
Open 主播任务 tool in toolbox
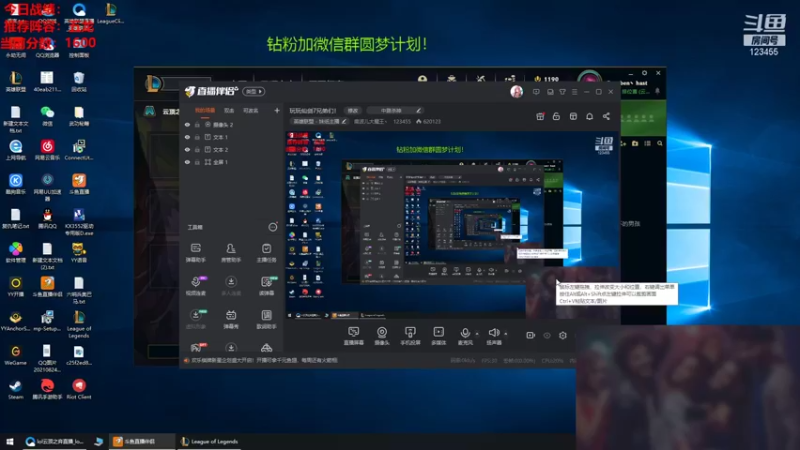point(266,253)
